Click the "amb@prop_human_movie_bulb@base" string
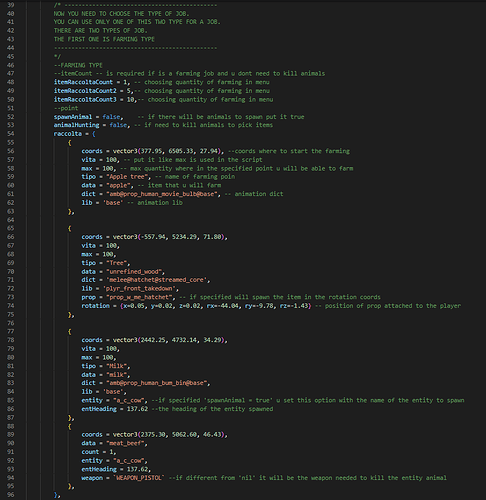 tap(161, 194)
